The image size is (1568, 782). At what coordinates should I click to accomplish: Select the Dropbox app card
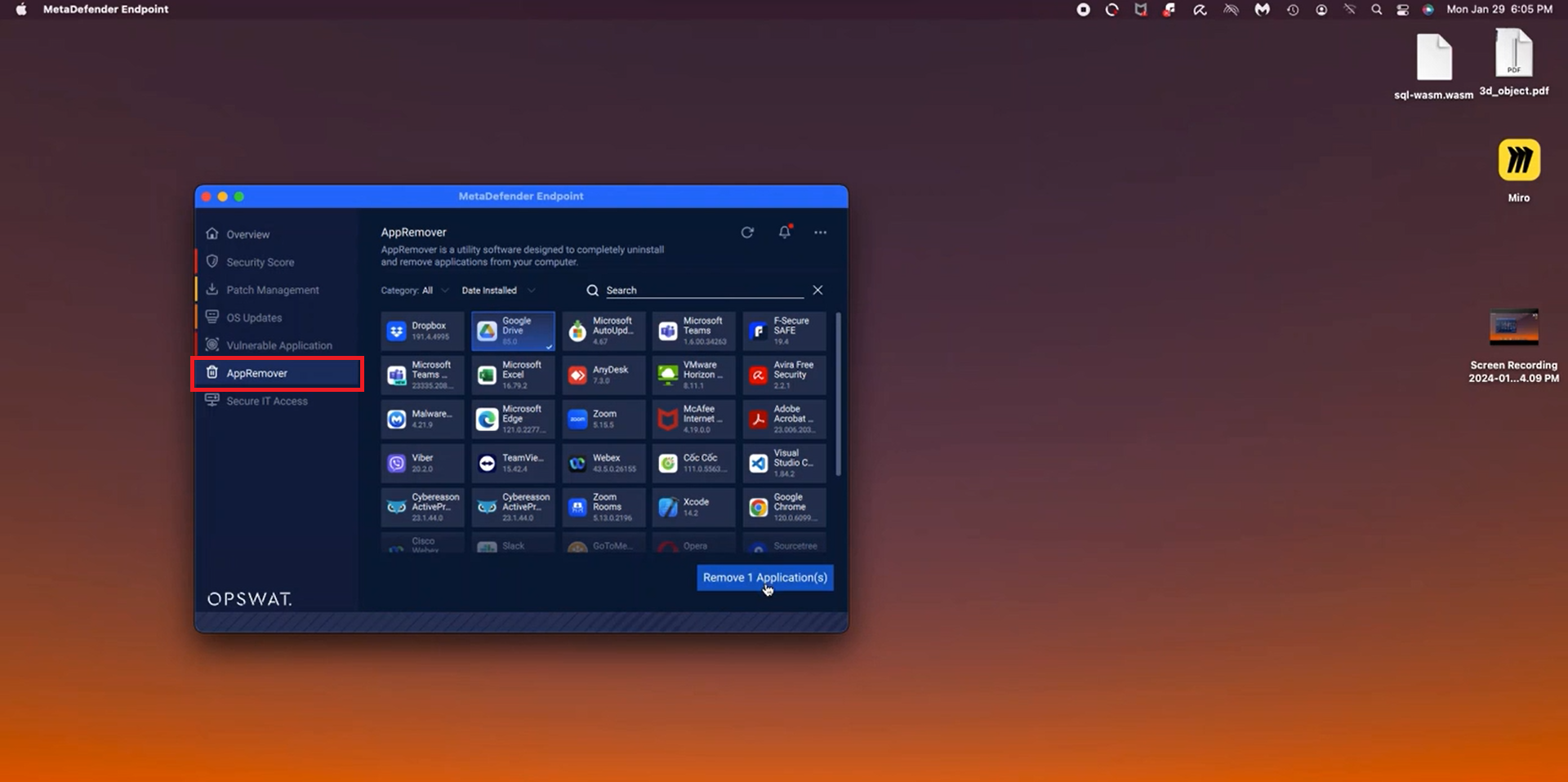(422, 331)
